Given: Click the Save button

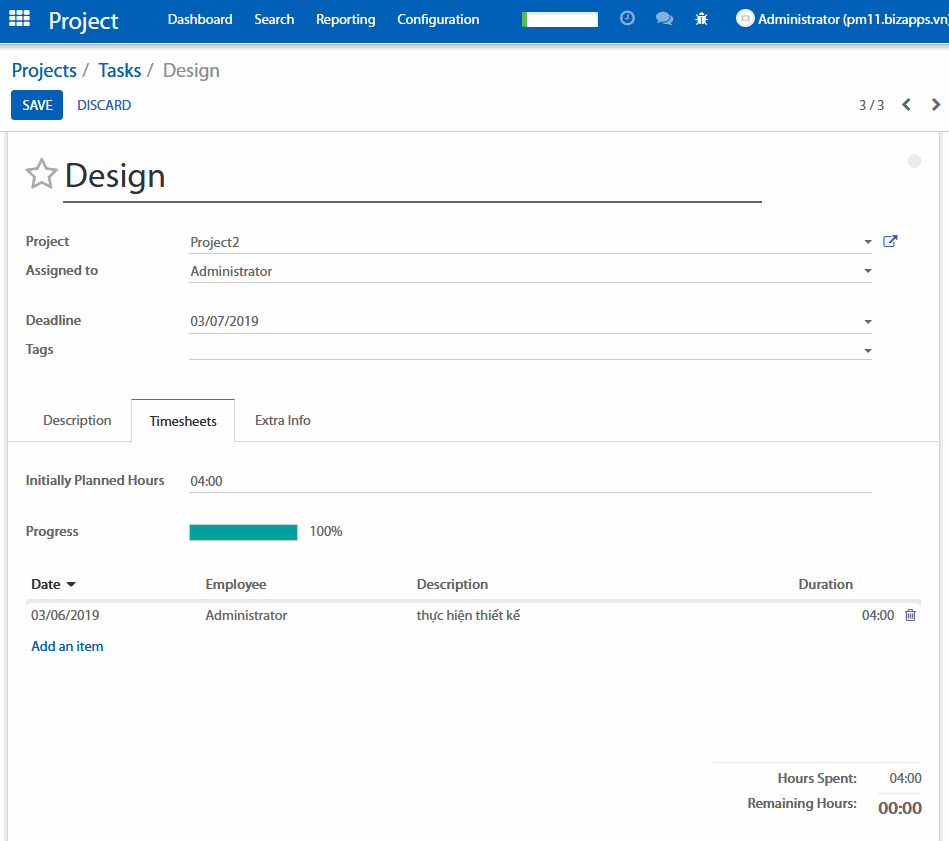Looking at the screenshot, I should click(x=37, y=105).
